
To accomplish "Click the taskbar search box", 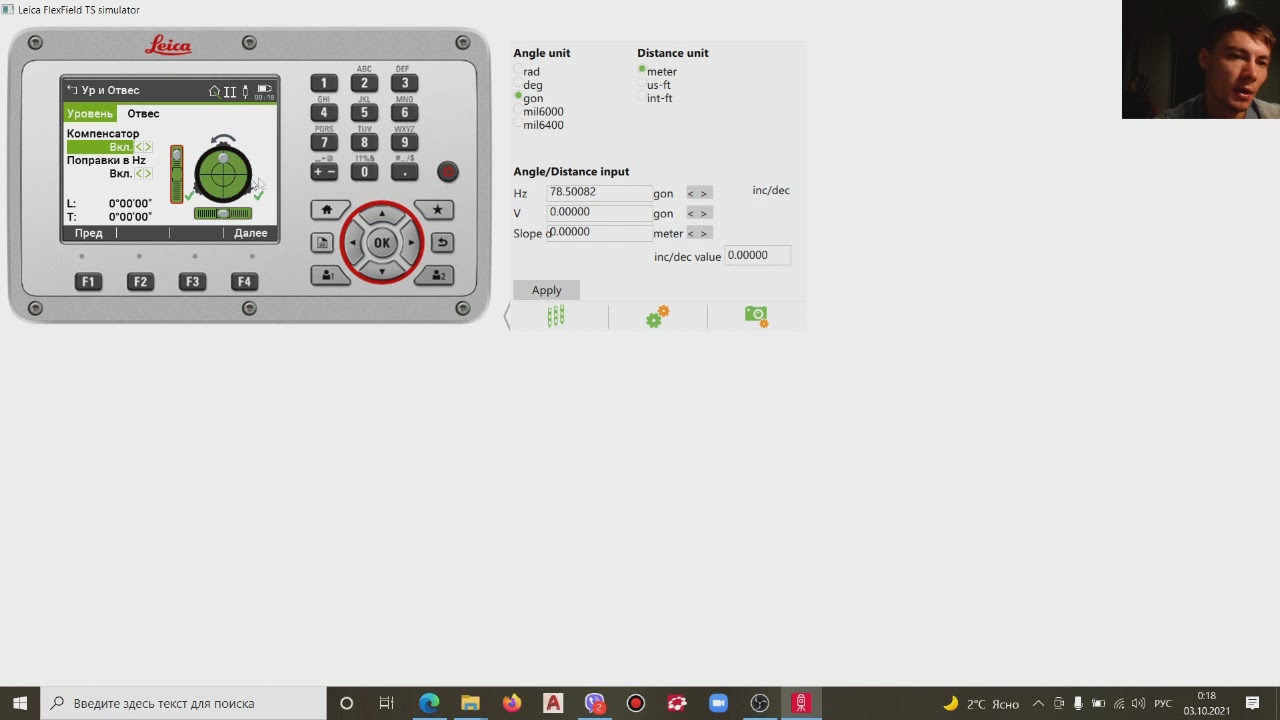I will pos(183,703).
